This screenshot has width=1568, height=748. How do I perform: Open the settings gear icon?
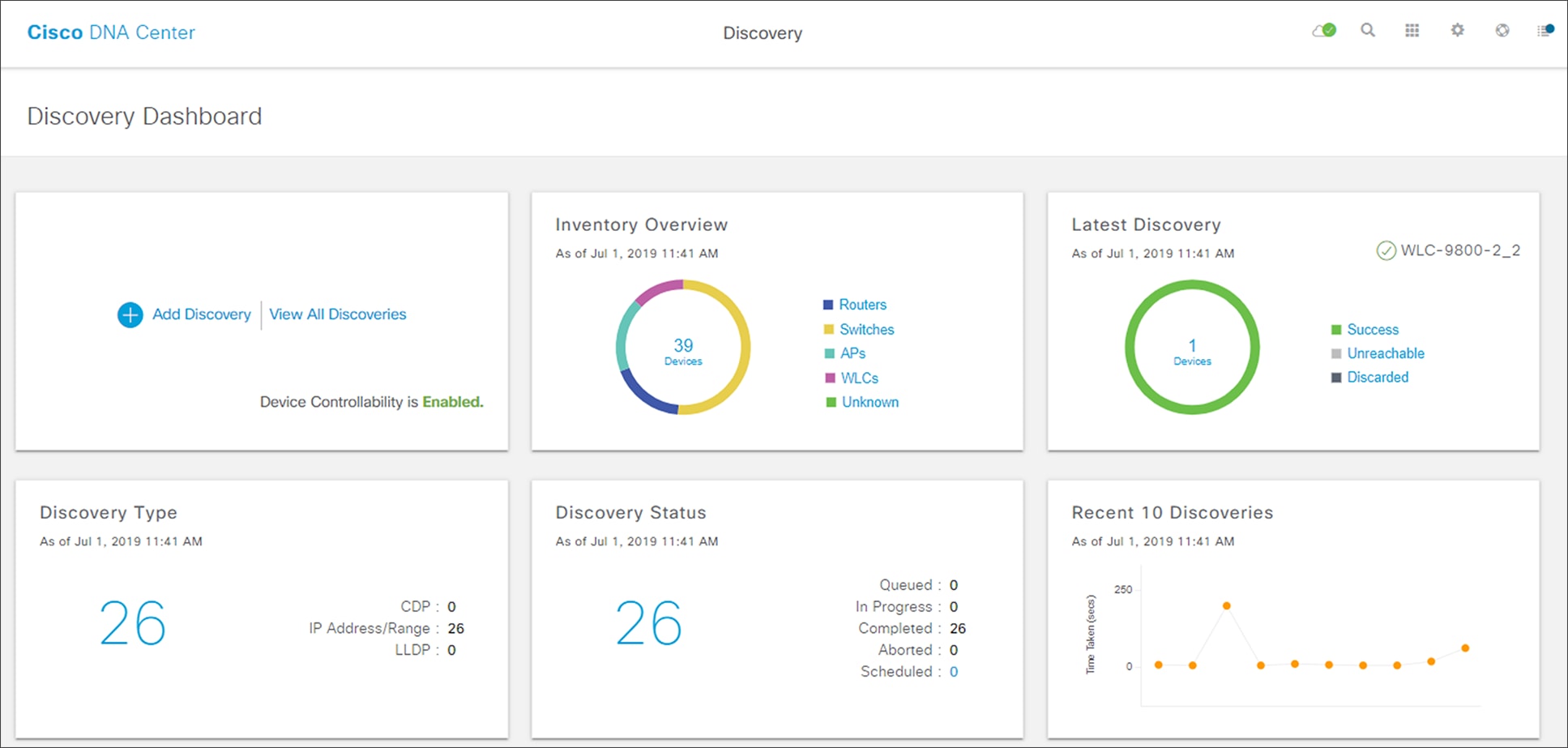coord(1457,31)
